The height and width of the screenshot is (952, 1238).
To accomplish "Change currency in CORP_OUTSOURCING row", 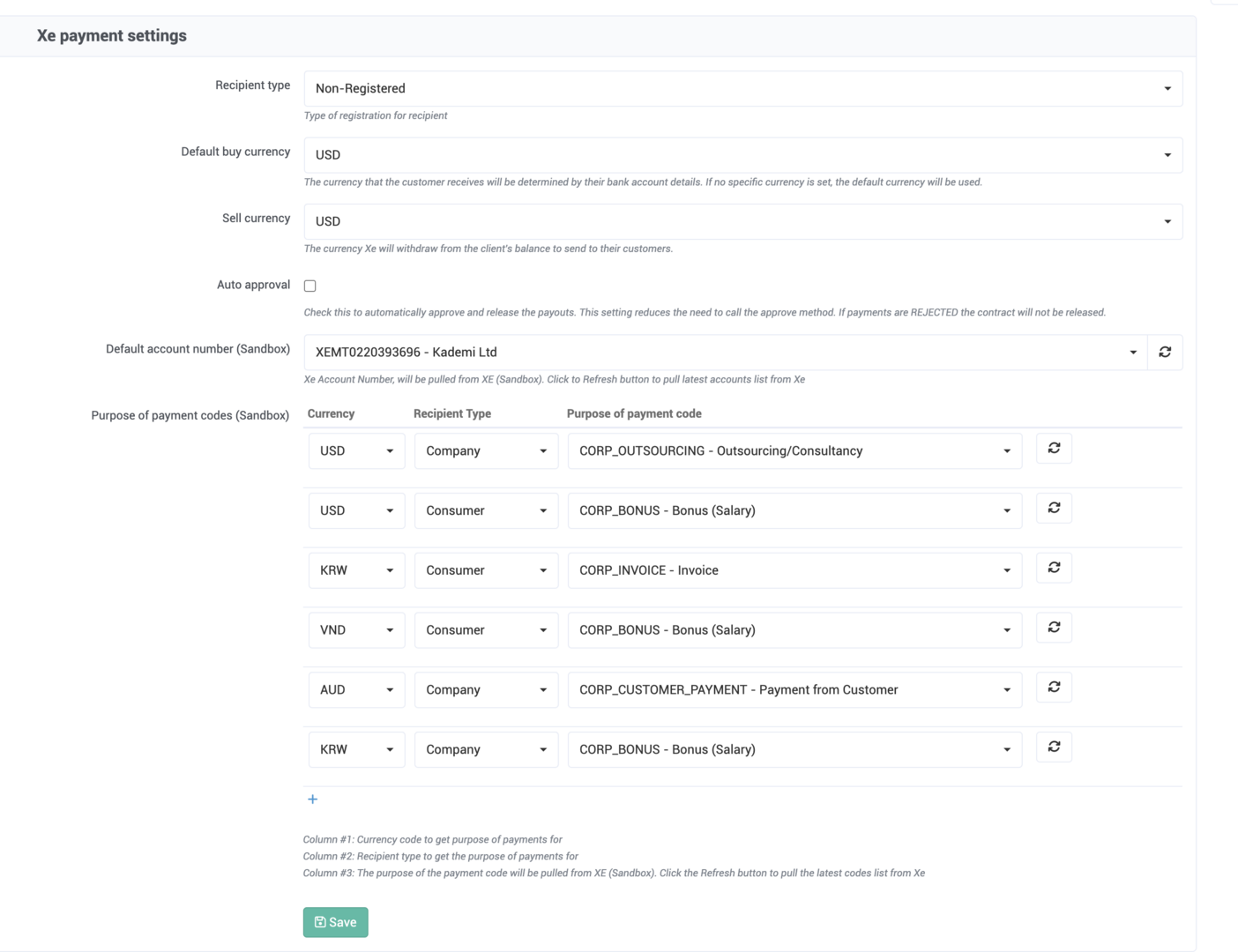I will point(356,450).
